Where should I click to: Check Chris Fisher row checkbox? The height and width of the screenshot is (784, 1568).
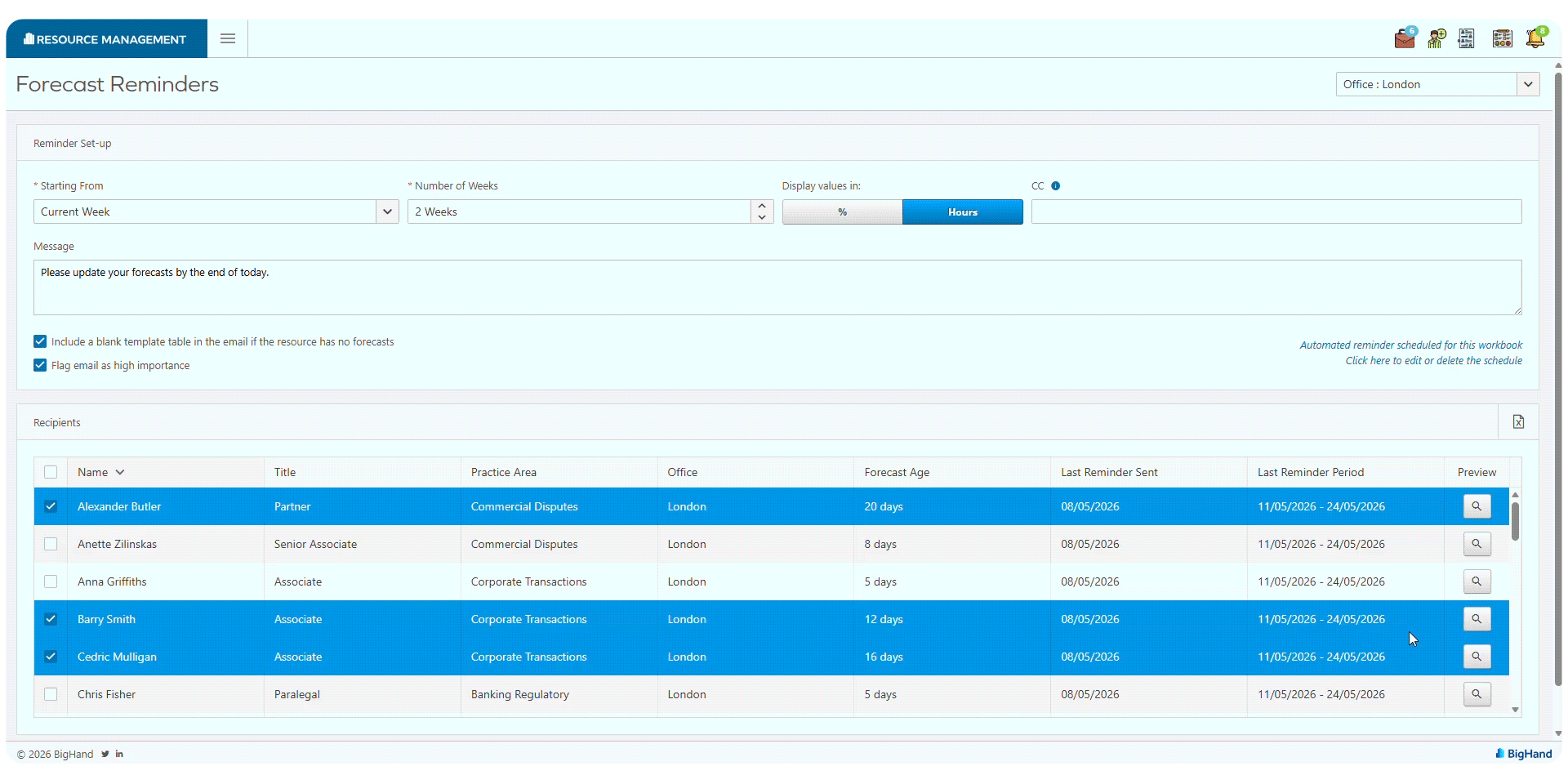pyautogui.click(x=51, y=694)
